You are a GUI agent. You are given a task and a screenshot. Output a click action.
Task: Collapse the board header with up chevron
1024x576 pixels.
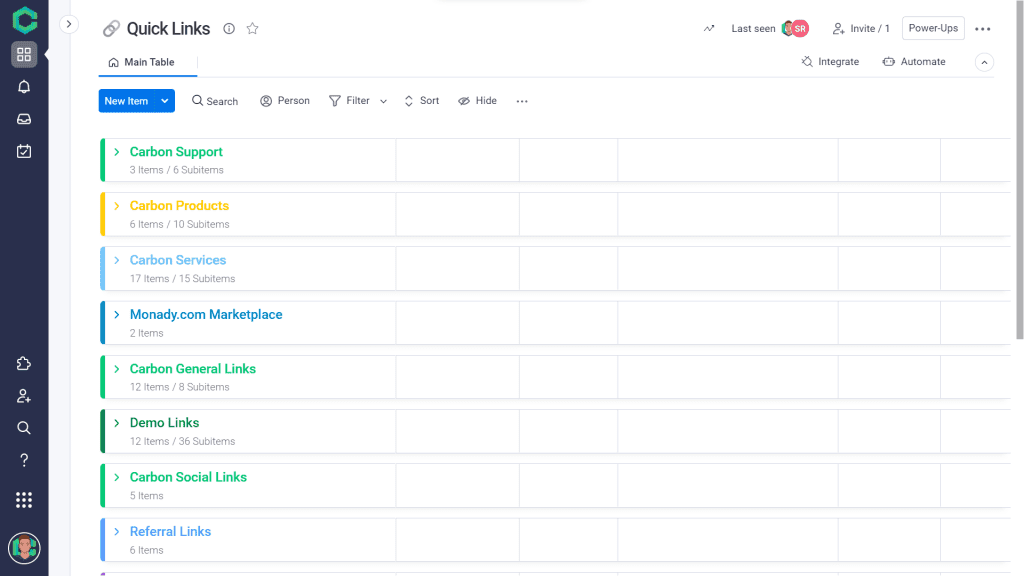[x=984, y=62]
